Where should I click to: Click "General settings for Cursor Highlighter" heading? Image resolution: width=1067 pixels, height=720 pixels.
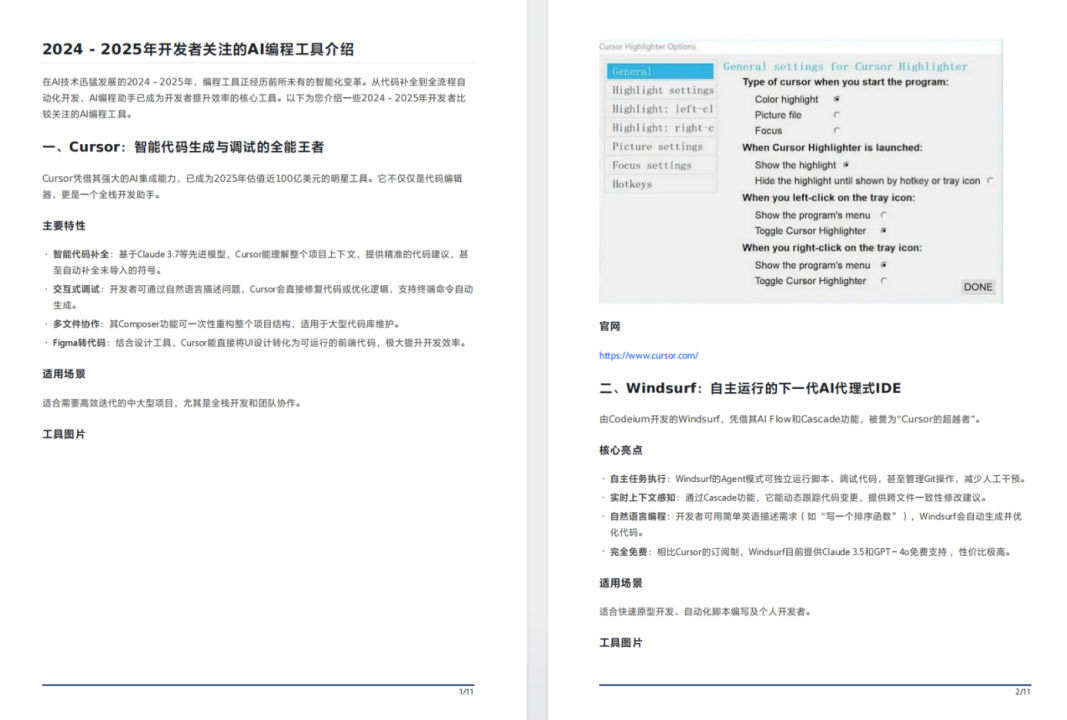845,67
